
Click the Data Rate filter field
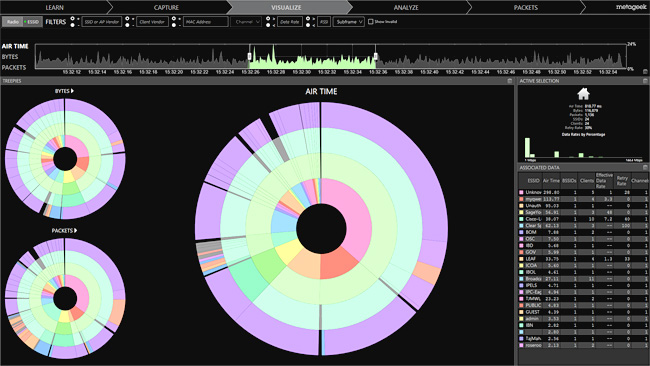[289, 22]
